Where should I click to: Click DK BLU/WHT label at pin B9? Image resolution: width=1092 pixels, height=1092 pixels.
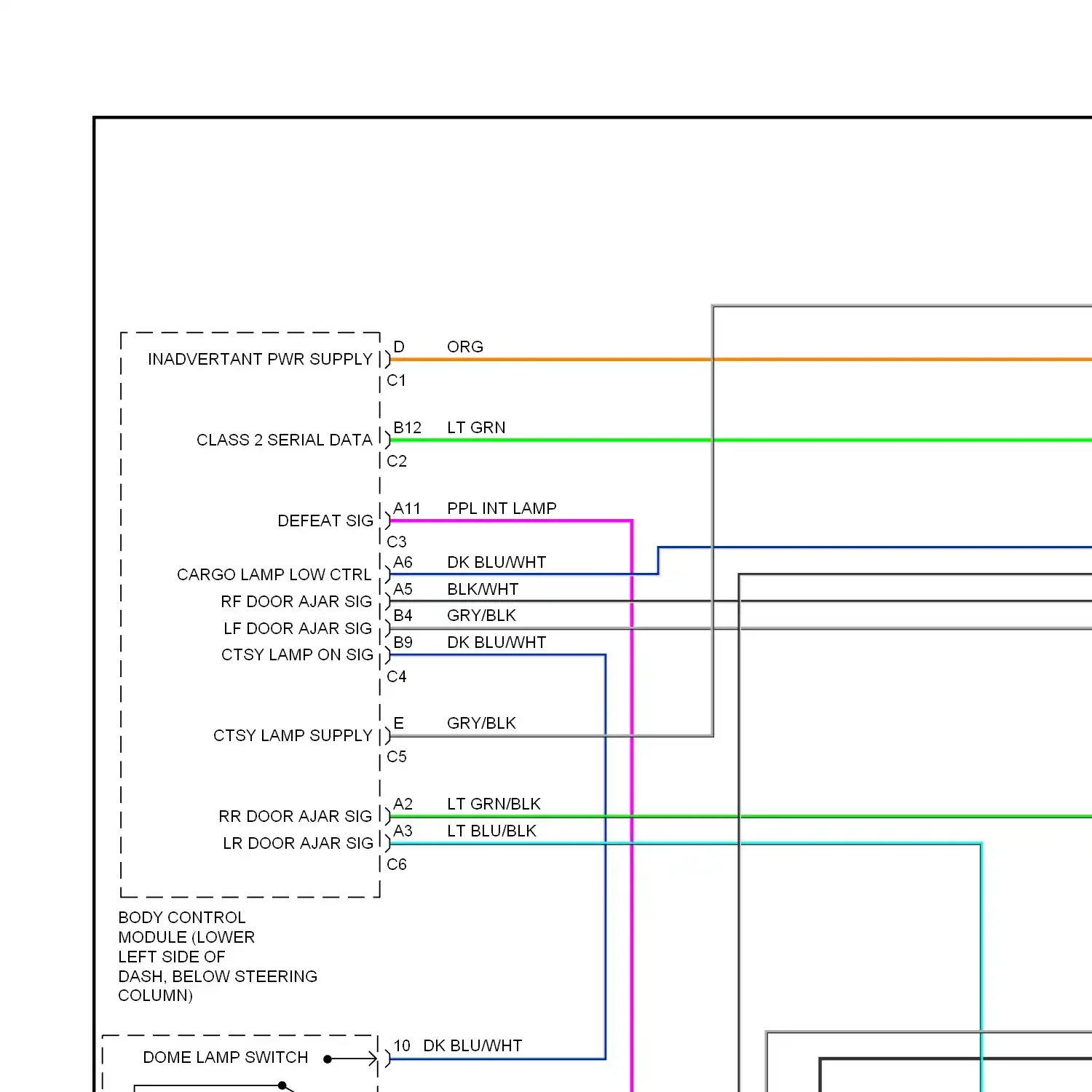point(496,643)
